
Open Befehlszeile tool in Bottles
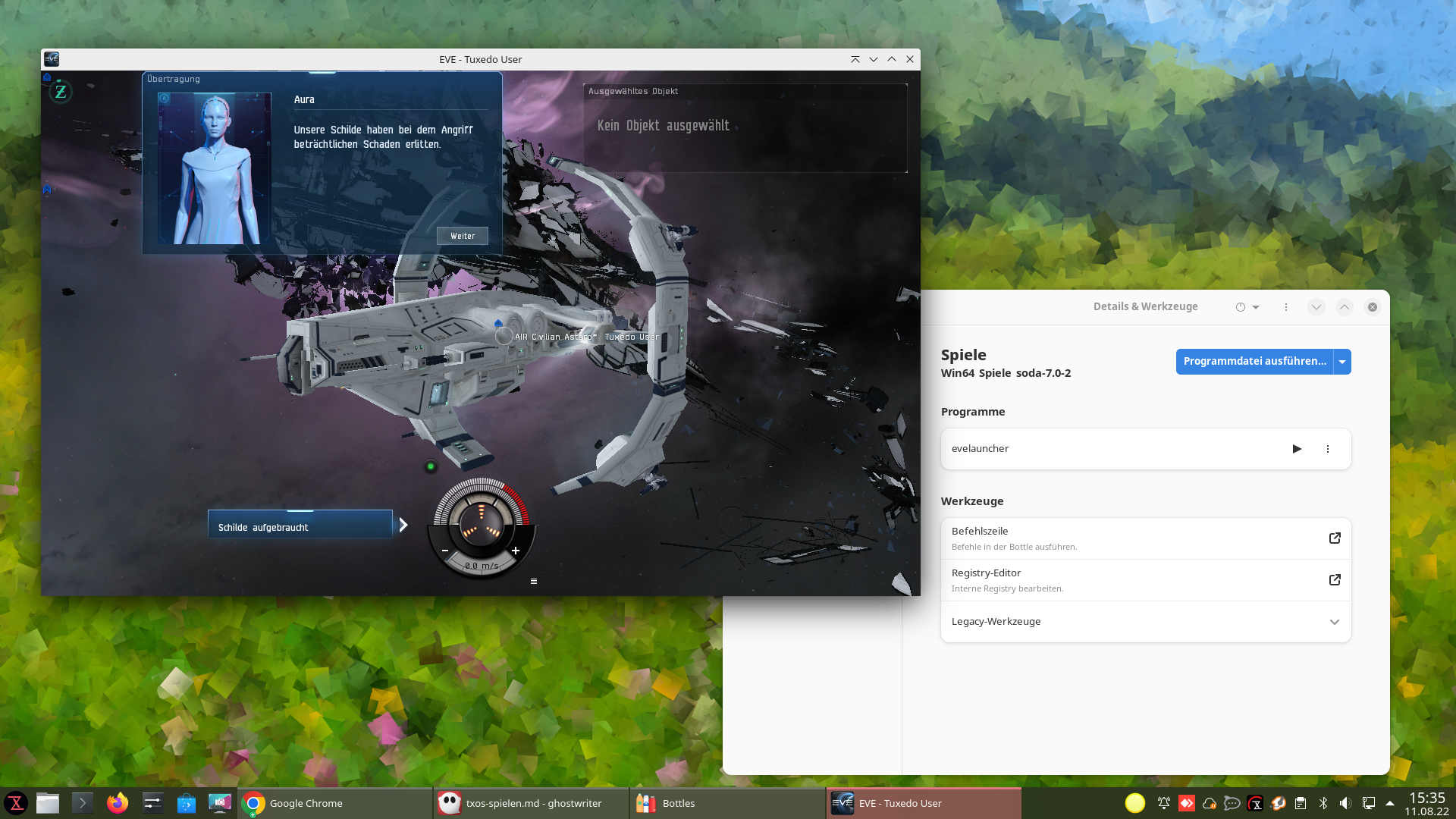(x=1146, y=538)
